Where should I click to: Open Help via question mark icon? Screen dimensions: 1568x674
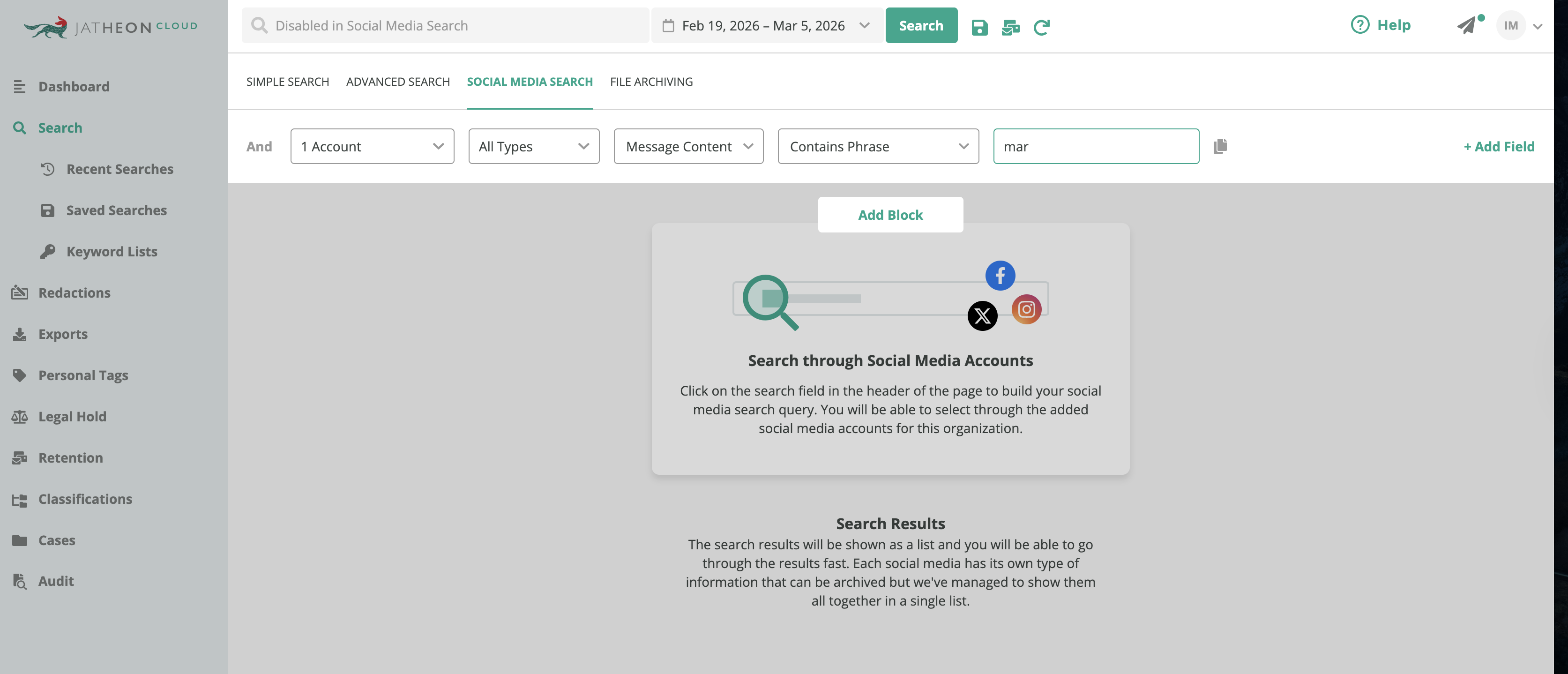click(x=1360, y=25)
